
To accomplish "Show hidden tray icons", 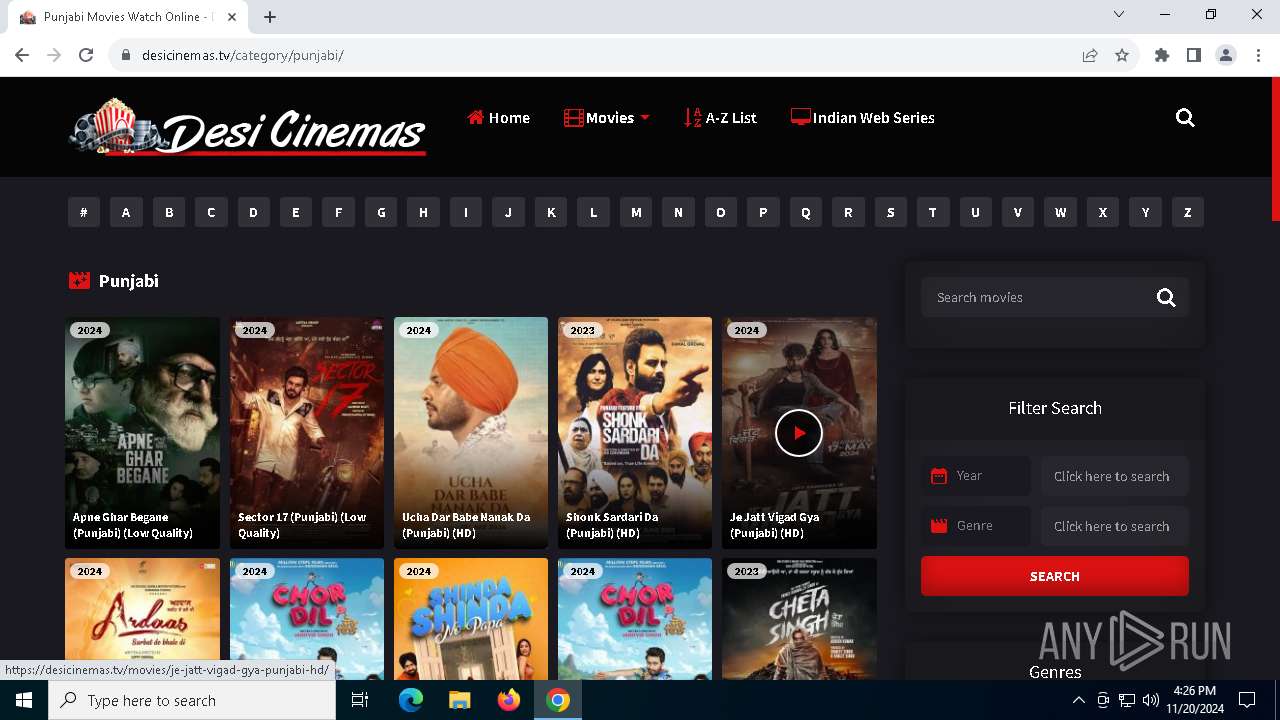I will pos(1078,700).
